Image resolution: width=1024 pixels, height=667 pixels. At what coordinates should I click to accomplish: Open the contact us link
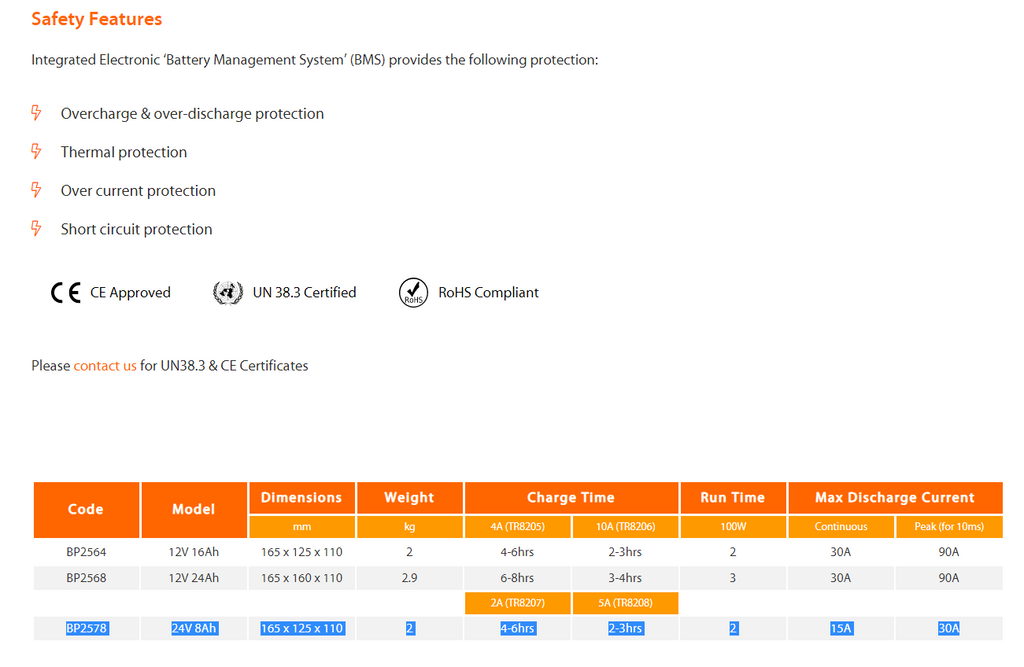pos(105,366)
